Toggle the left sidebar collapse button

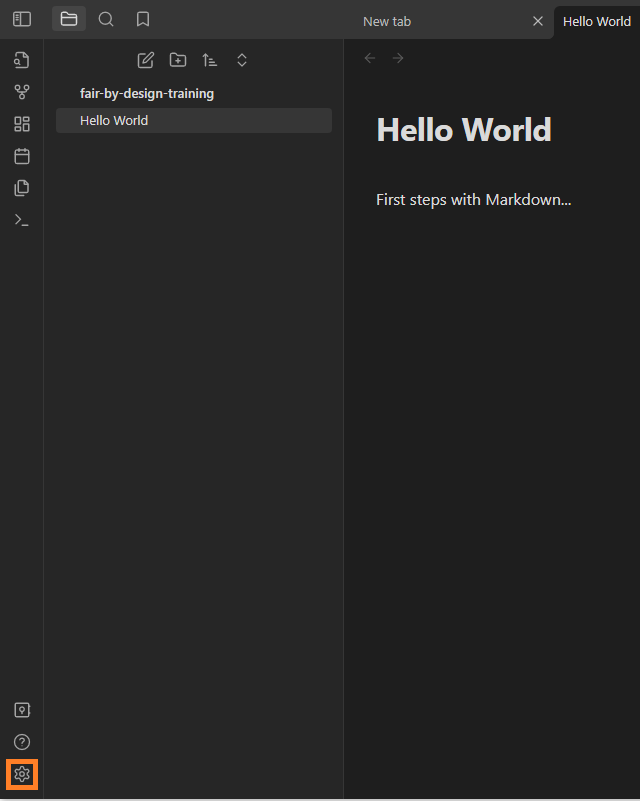tap(21, 19)
